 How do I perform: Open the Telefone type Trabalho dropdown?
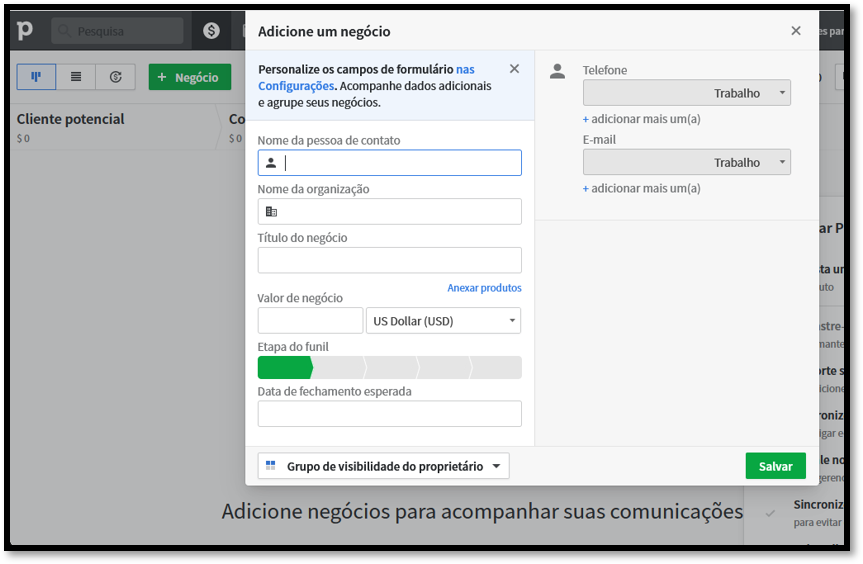(x=751, y=93)
